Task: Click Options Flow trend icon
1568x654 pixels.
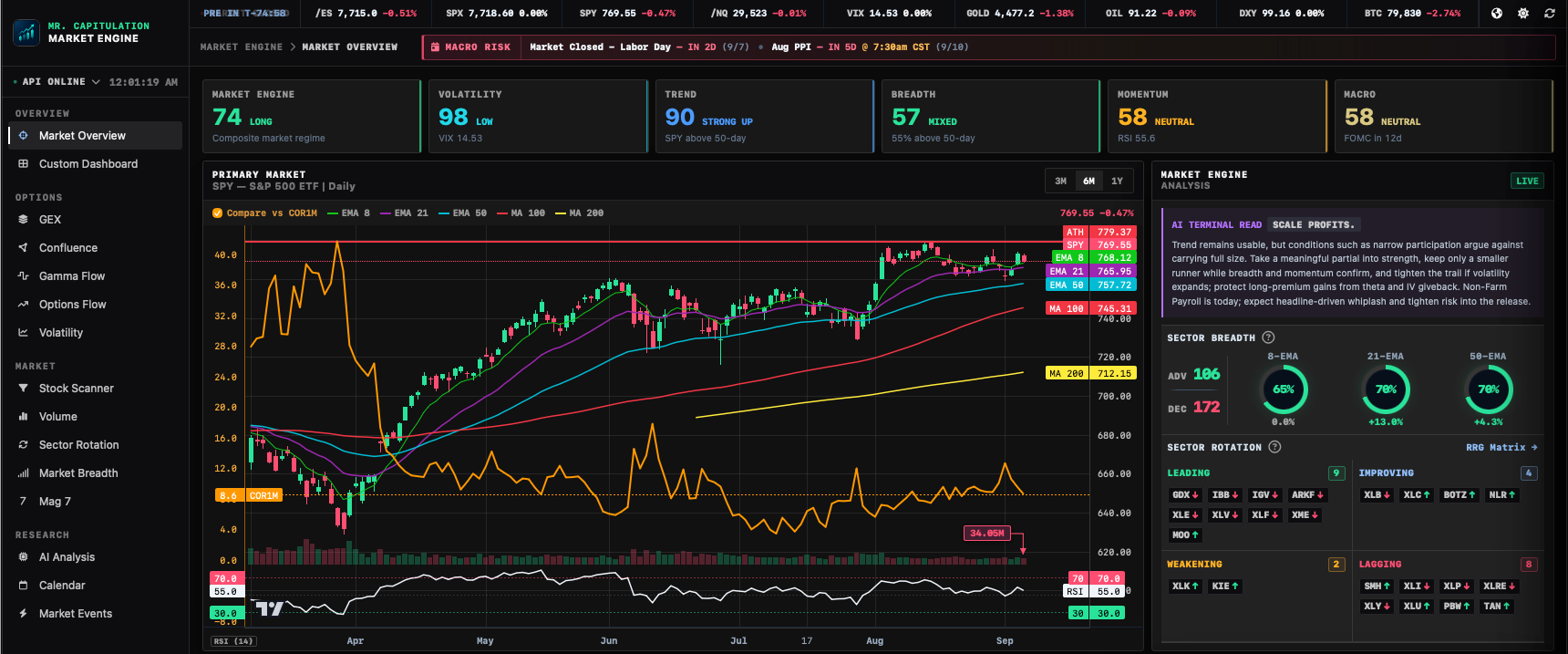Action: click(23, 304)
